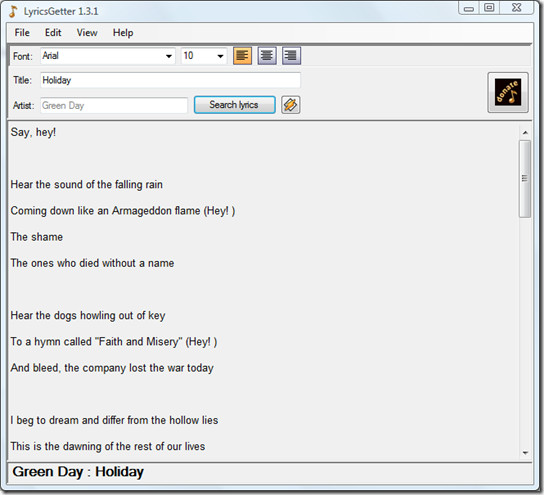Click the Artist field showing Green Day
The height and width of the screenshot is (495, 544).
[x=114, y=105]
